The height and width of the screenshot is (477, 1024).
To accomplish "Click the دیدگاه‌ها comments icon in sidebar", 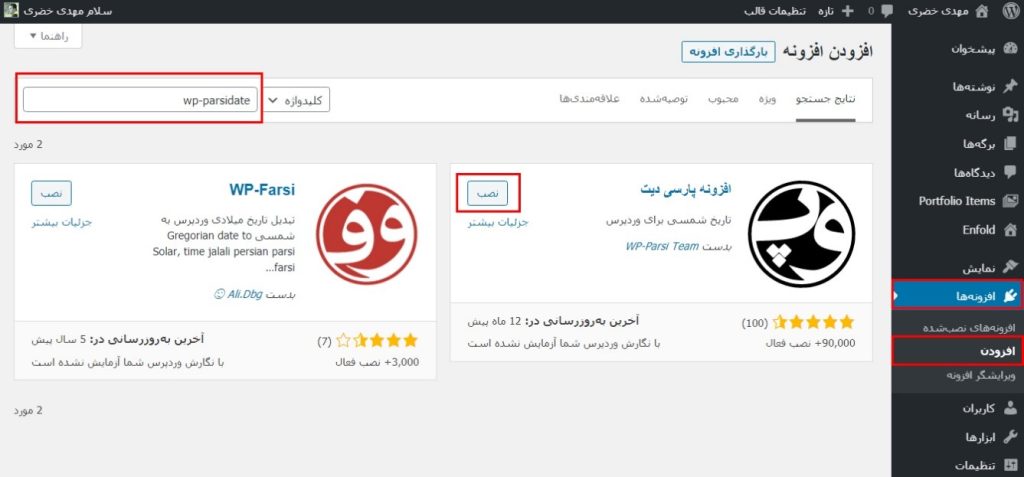I will [x=1010, y=173].
